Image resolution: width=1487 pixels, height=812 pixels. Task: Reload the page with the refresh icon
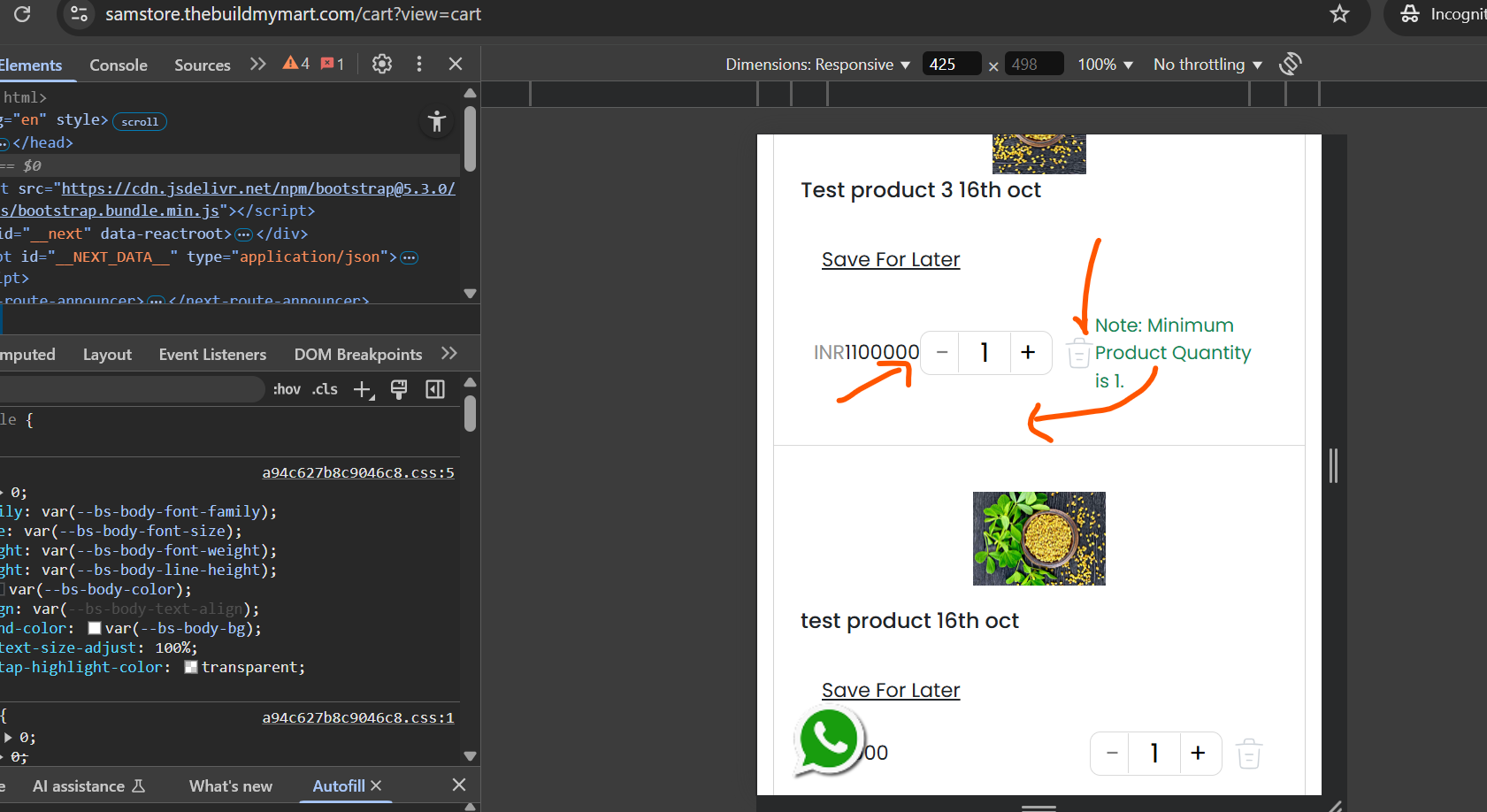tap(22, 13)
